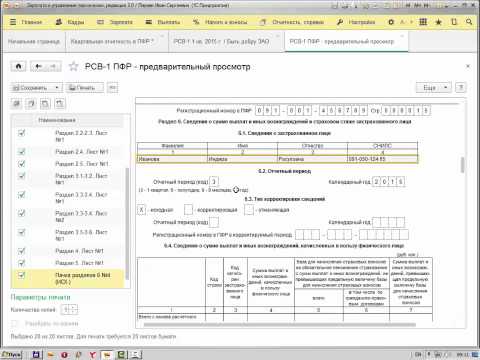
Task: Toggle checkbox for Раздел 4. Лист №1
Action: 22,251
